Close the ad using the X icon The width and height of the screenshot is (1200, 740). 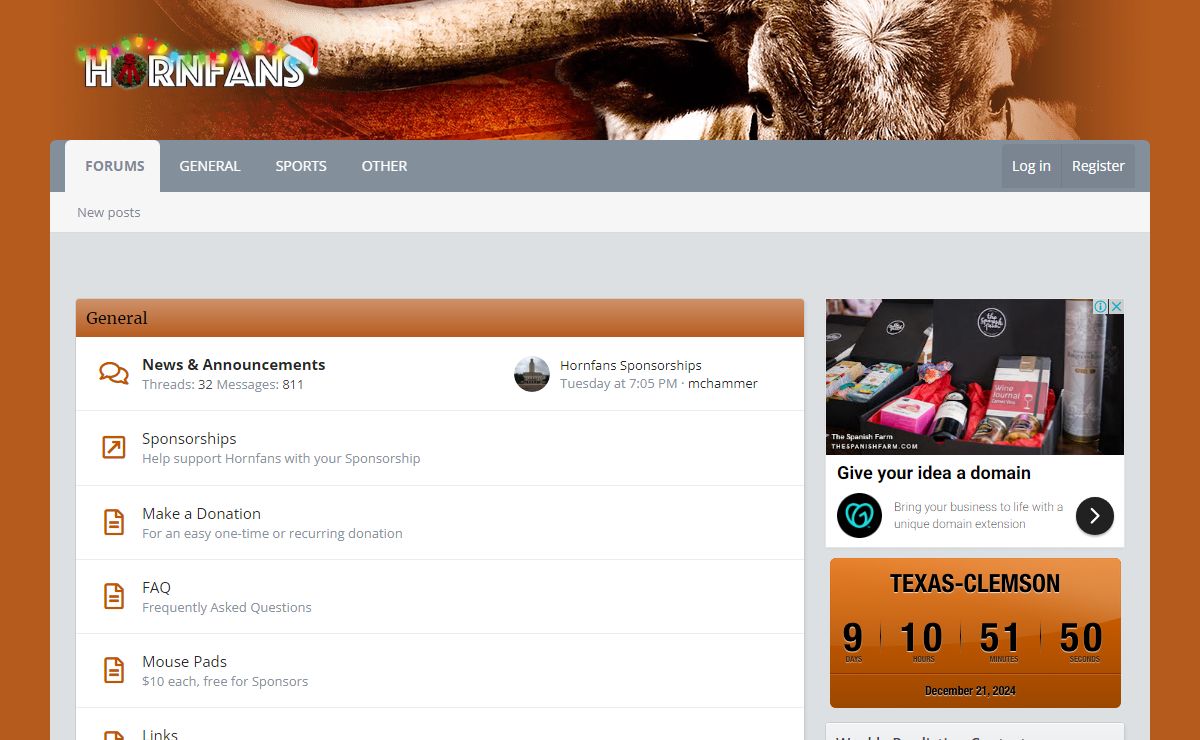(1116, 307)
